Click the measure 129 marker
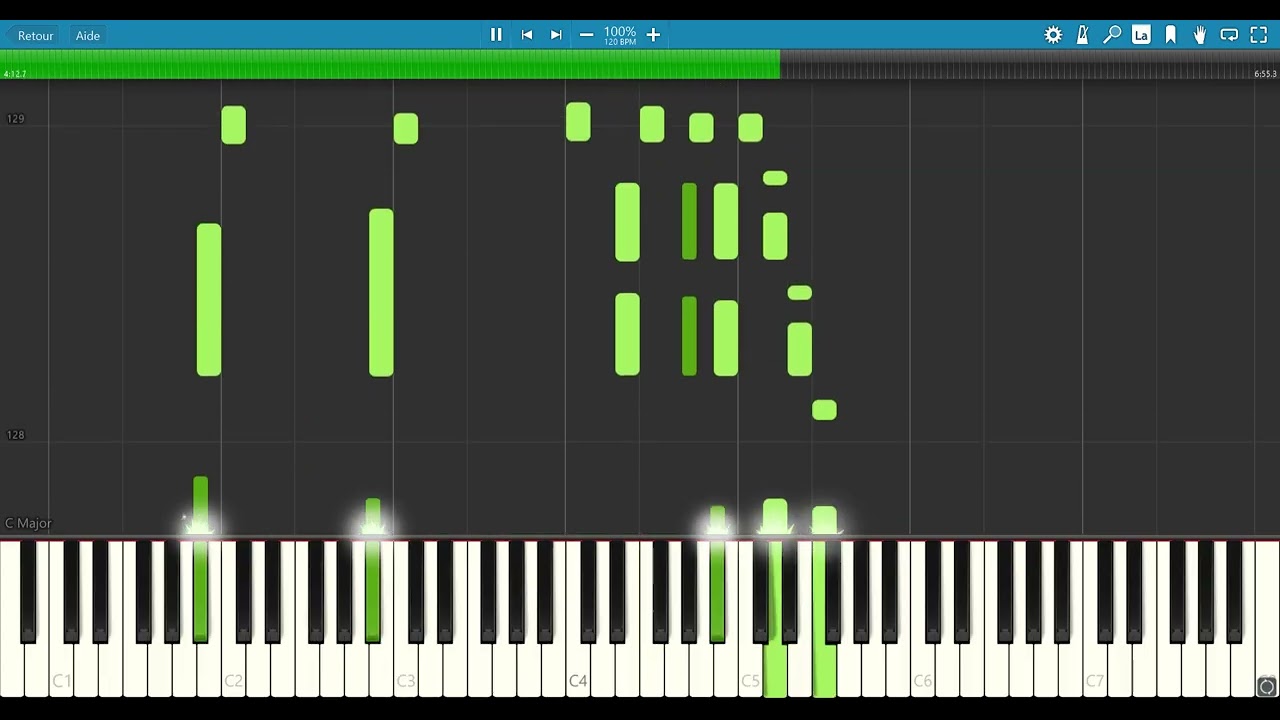 tap(15, 119)
